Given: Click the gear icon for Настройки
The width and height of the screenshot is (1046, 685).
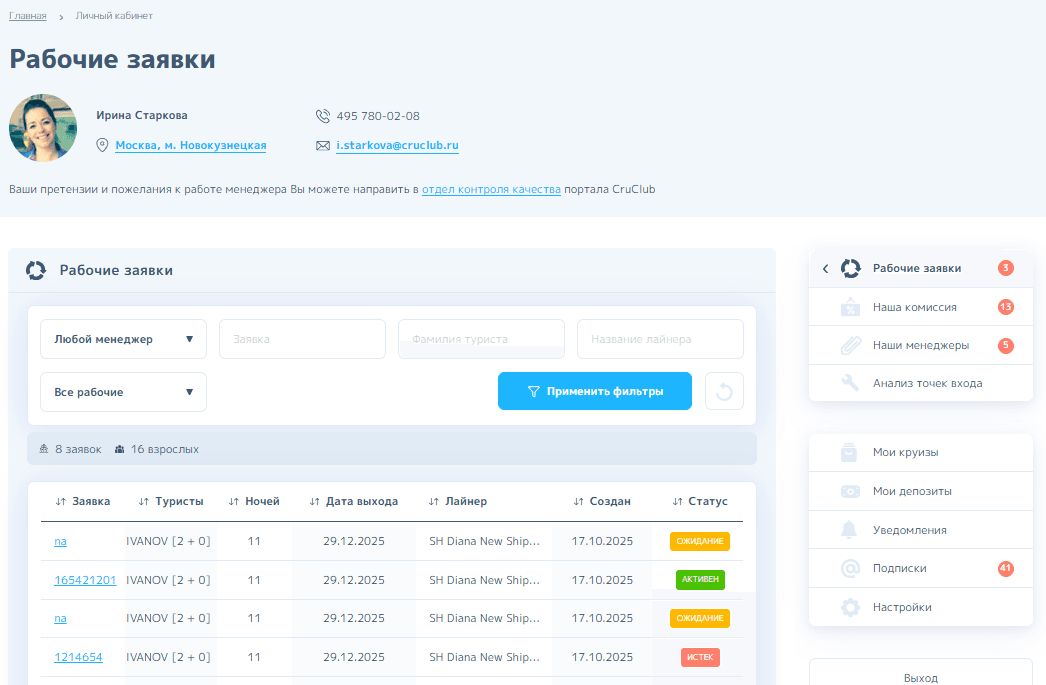Looking at the screenshot, I should pos(850,607).
